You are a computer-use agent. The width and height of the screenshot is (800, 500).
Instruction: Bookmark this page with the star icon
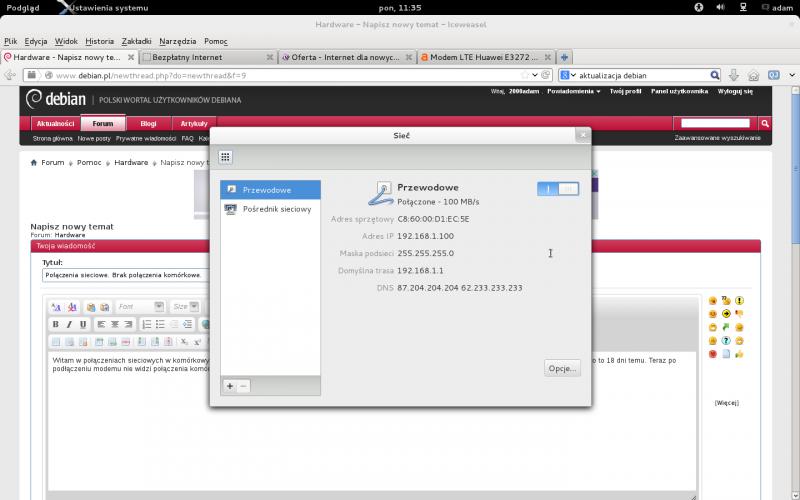pyautogui.click(x=525, y=75)
